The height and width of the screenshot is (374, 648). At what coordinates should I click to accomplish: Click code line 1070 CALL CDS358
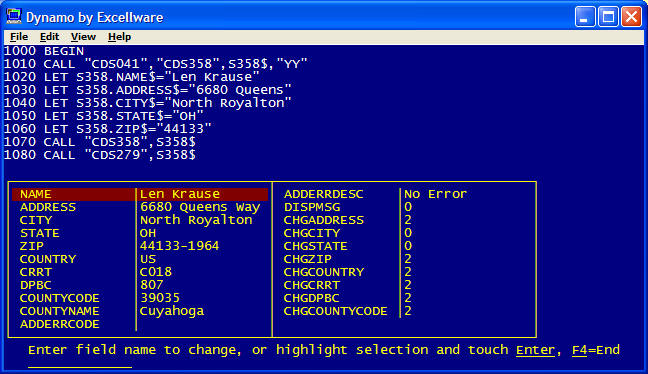[100, 142]
